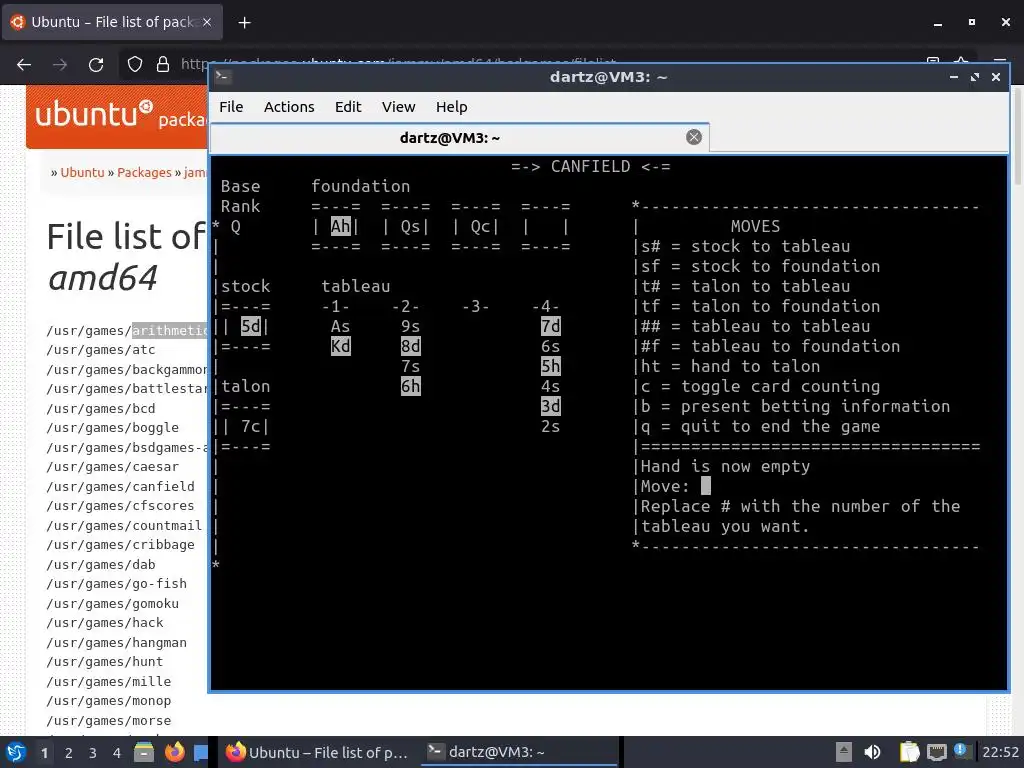Switch to dartz@VM3 terminal taskbar button

[519, 752]
